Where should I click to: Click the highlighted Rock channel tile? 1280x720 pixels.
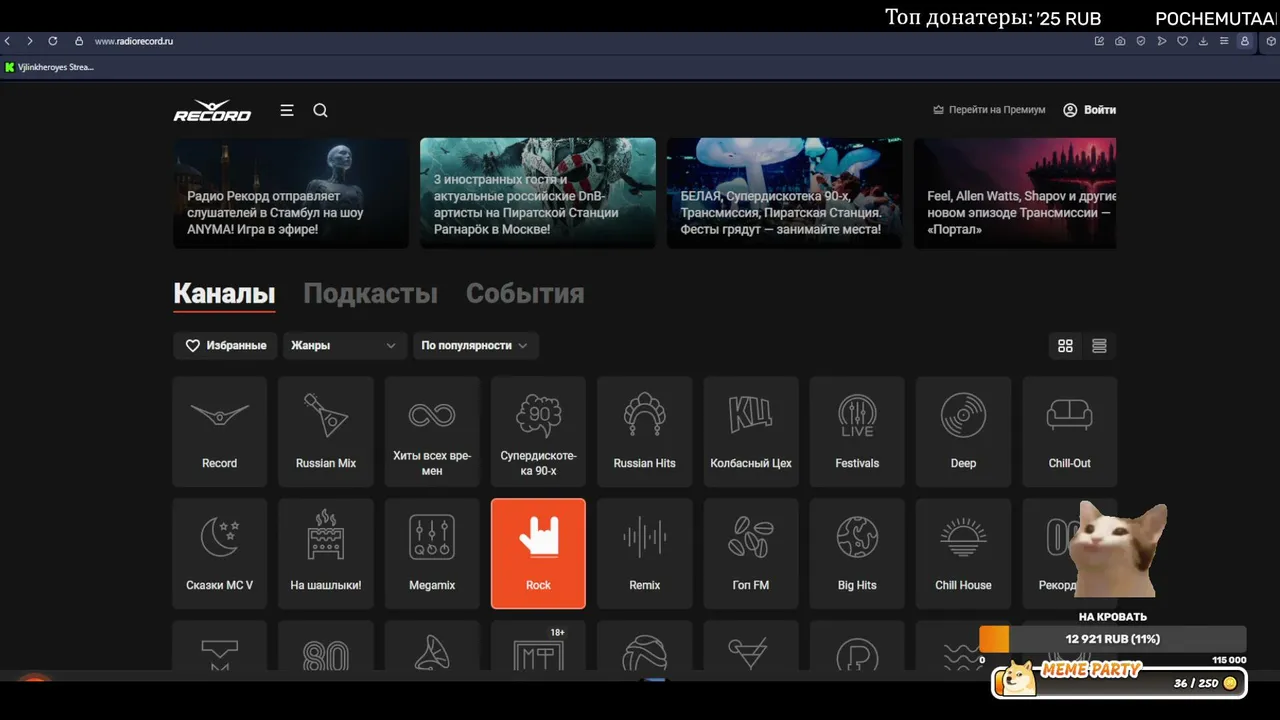point(538,553)
